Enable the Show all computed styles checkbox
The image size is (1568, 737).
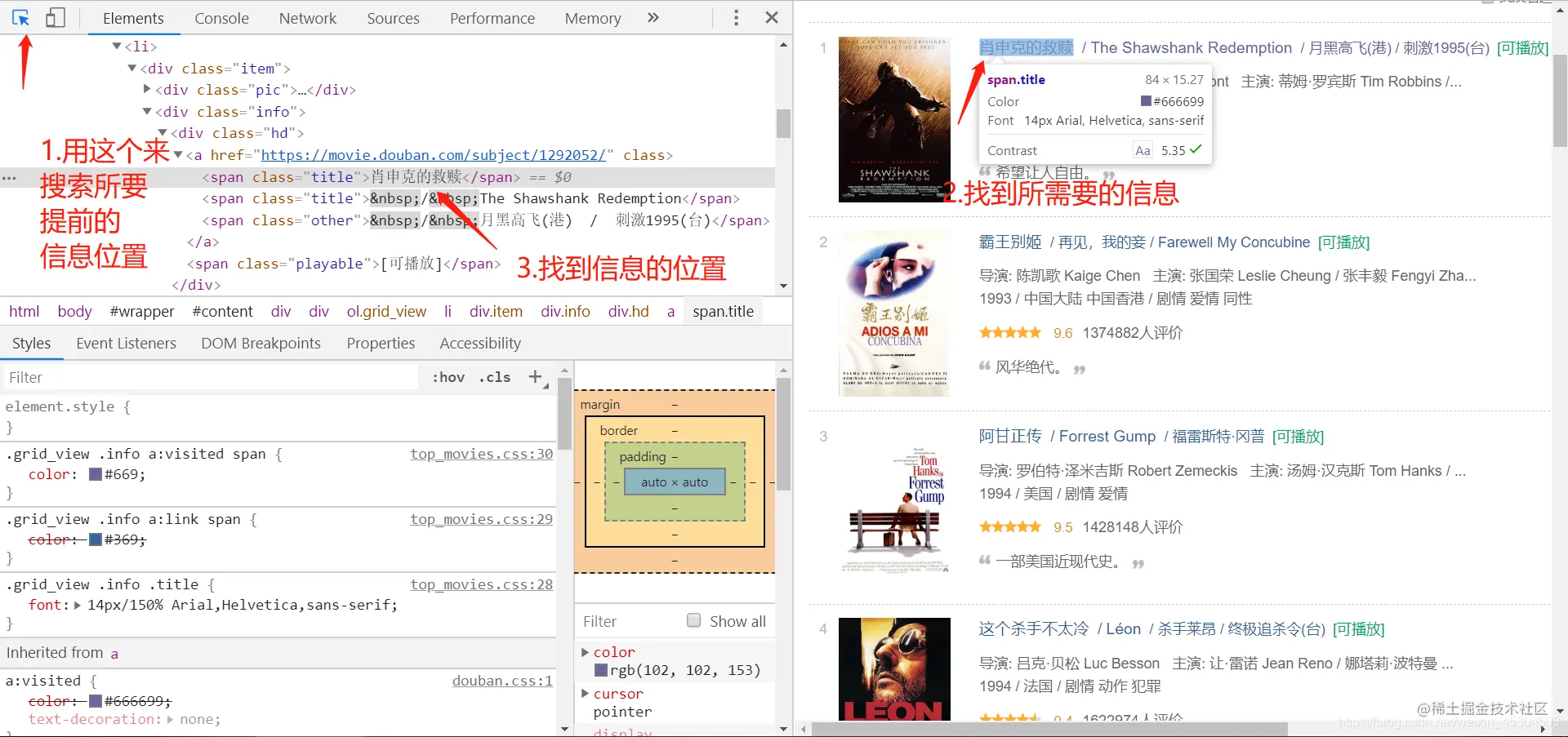pyautogui.click(x=694, y=620)
